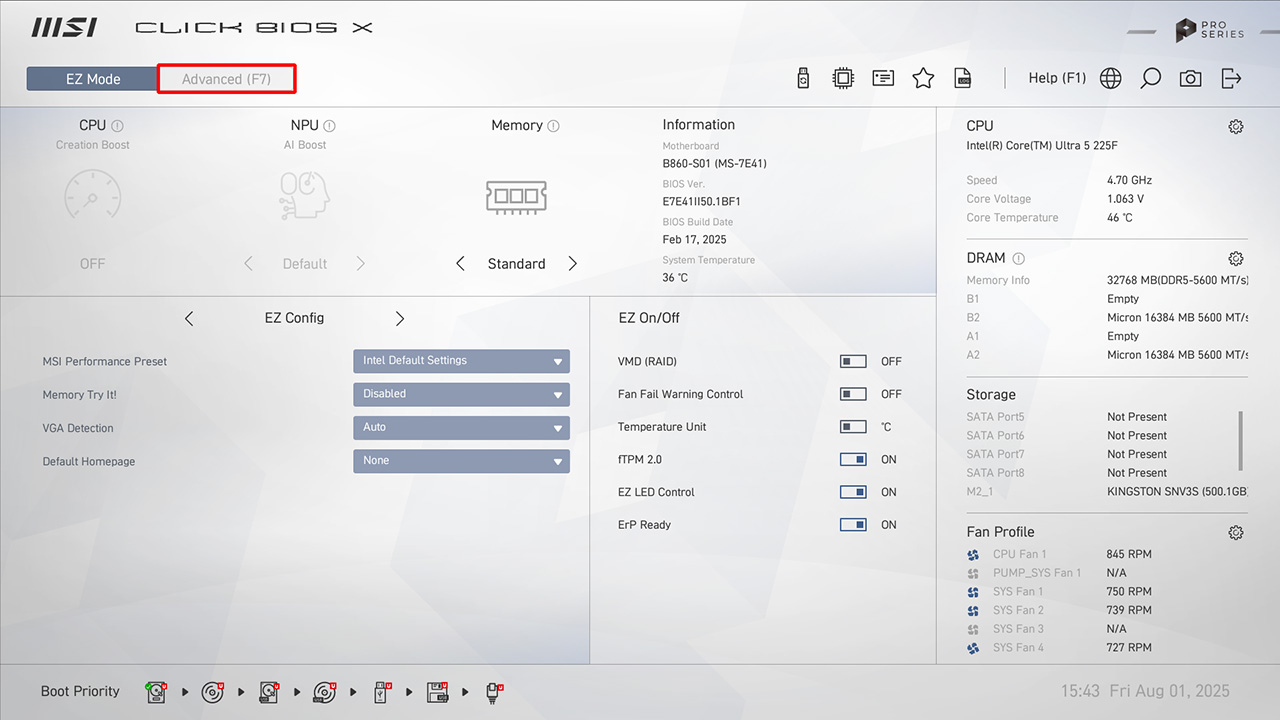This screenshot has width=1280, height=720.
Task: Click the info icon next to NPU
Action: pos(330,126)
